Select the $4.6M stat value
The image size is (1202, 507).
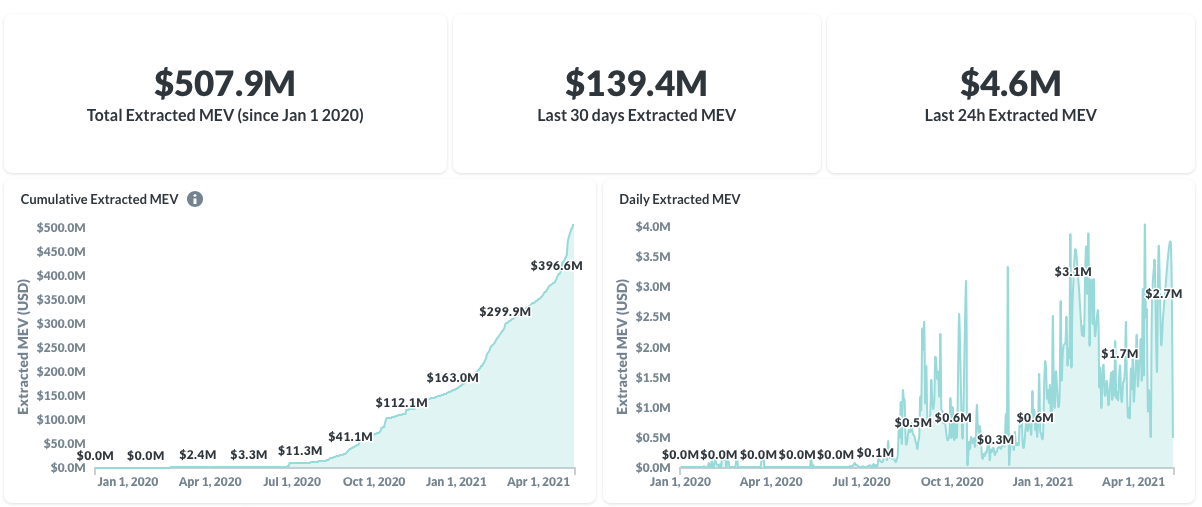point(1010,82)
